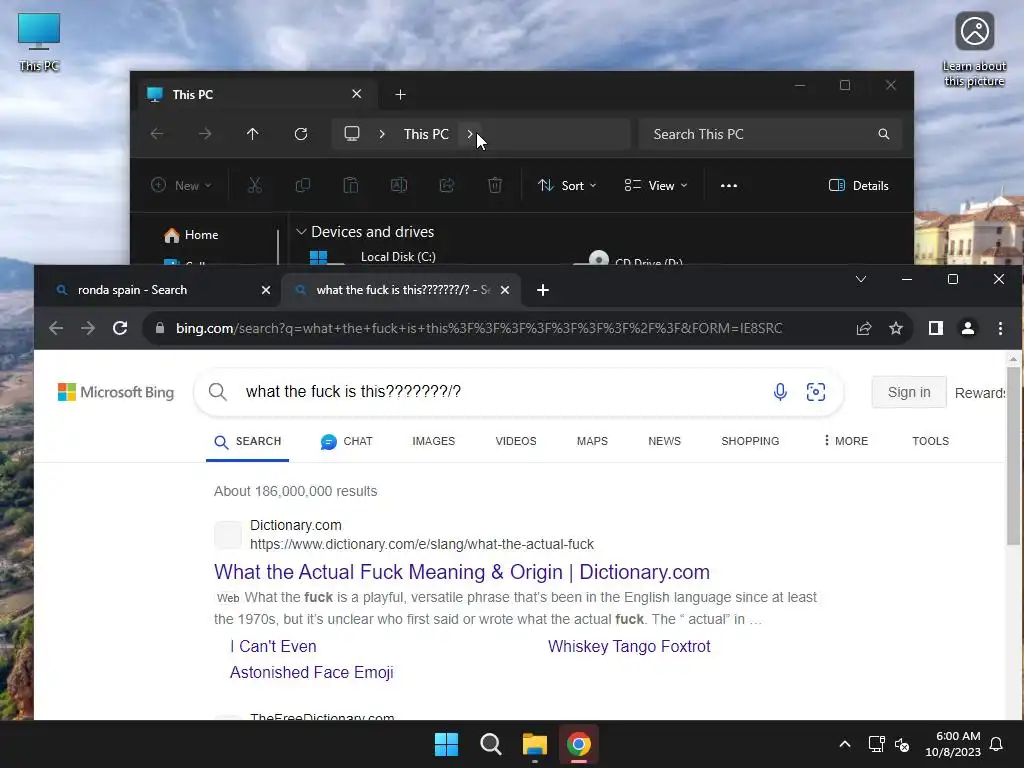Open Bing visual search camera icon
Viewport: 1024px width, 768px height.
[x=816, y=392]
